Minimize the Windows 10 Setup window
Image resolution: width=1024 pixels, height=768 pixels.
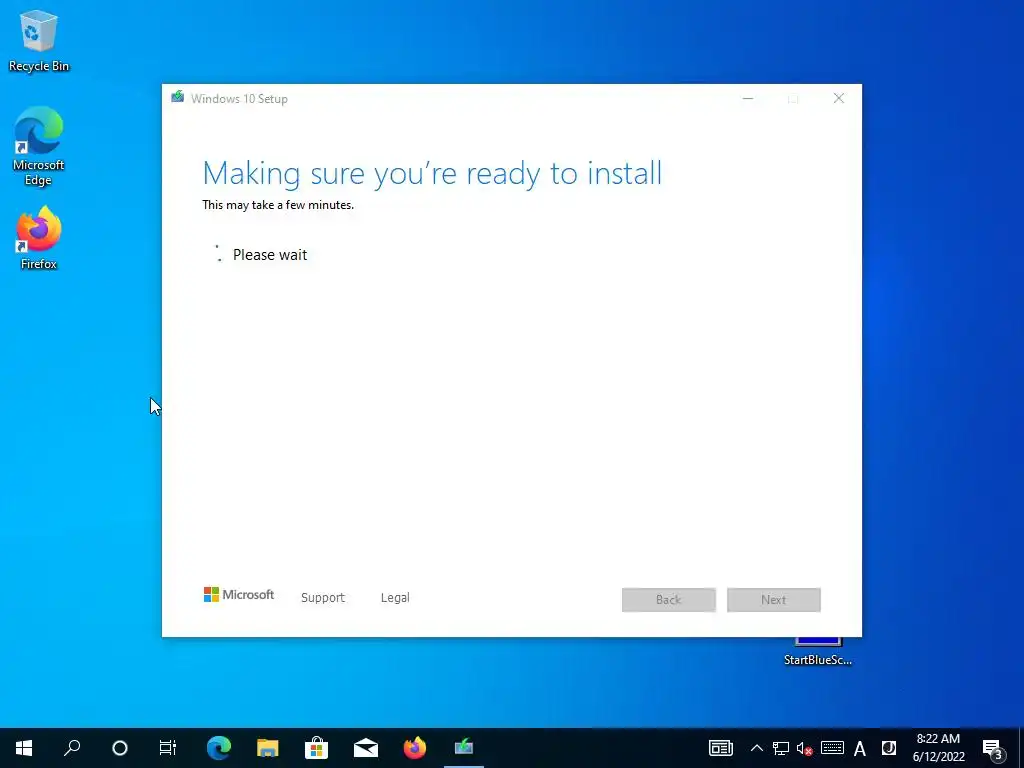point(748,99)
